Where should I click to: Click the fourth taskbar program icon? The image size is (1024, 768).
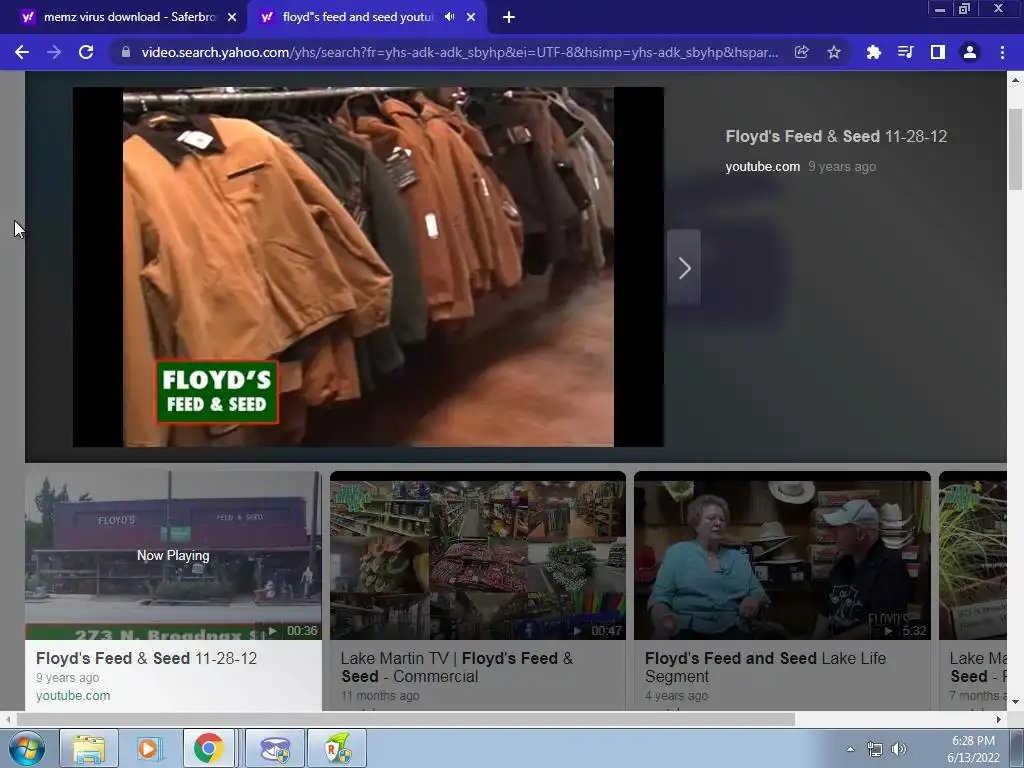pos(275,748)
